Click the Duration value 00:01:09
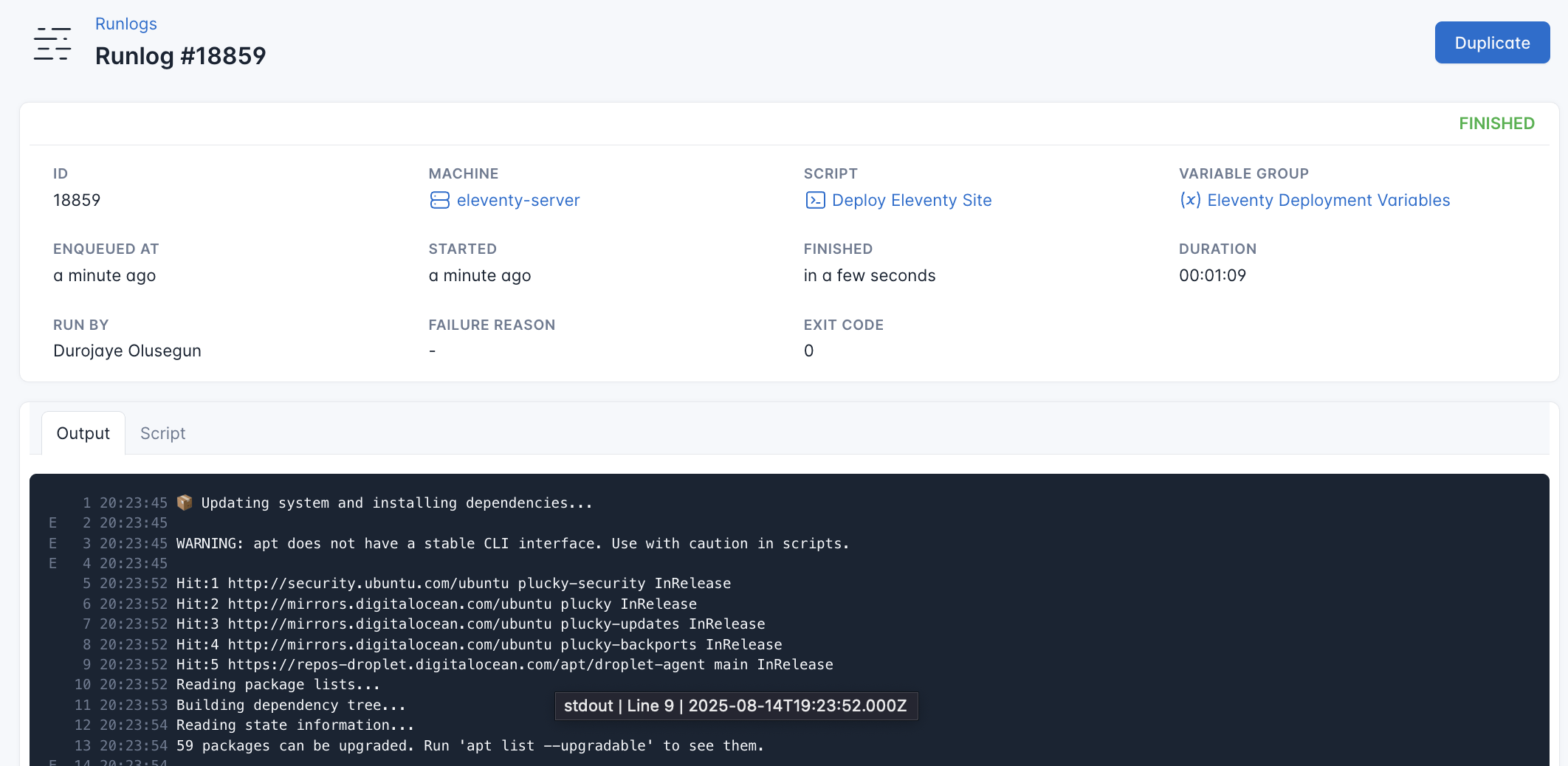This screenshot has height=766, width=1568. pyautogui.click(x=1212, y=275)
